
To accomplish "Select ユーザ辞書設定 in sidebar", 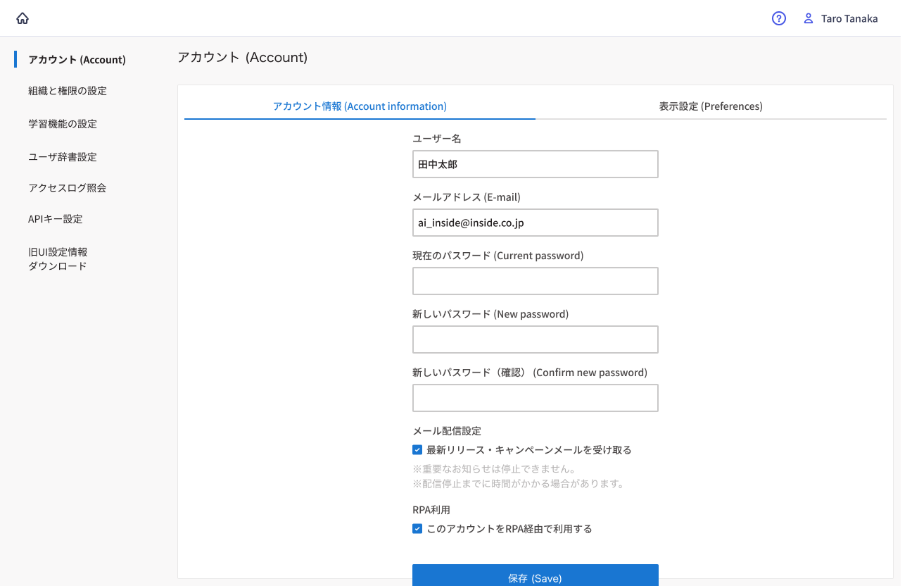I will tap(62, 157).
